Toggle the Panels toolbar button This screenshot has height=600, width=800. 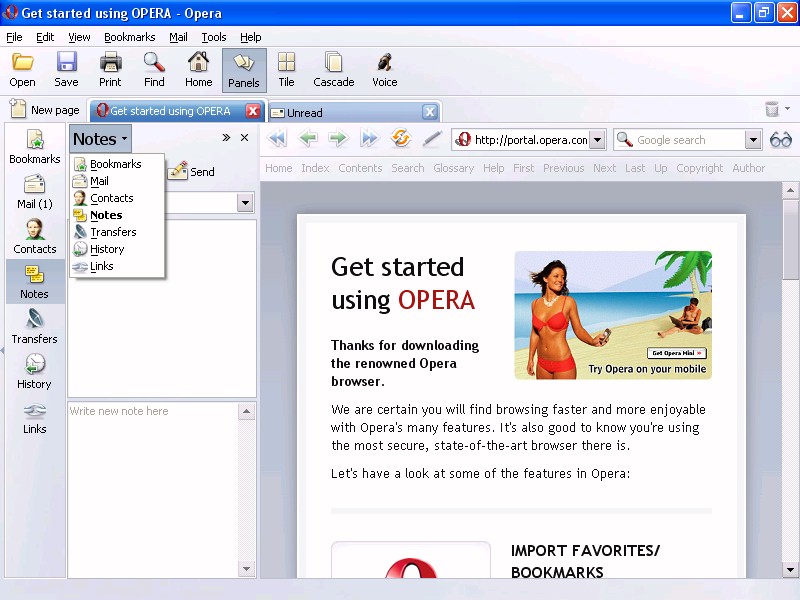(244, 70)
